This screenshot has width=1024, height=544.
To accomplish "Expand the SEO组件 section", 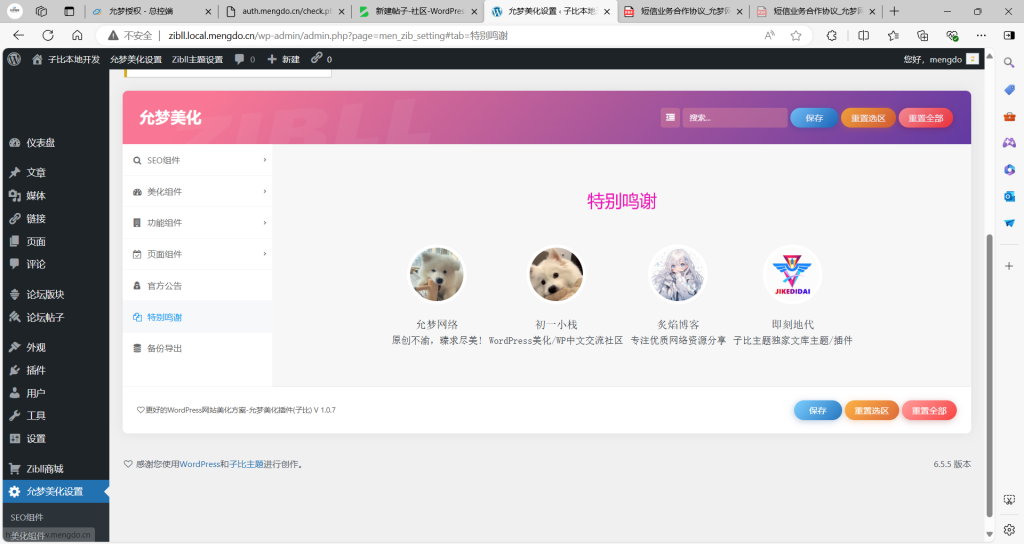I will 197,160.
